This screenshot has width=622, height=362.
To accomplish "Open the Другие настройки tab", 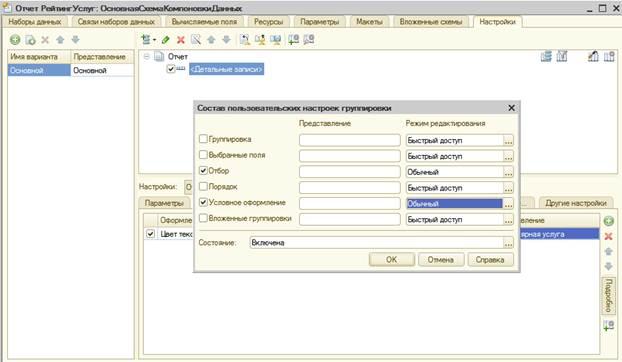I will (576, 203).
